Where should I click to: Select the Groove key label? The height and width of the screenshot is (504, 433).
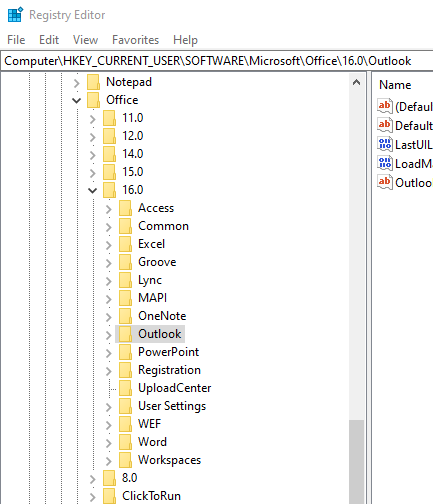(x=157, y=262)
